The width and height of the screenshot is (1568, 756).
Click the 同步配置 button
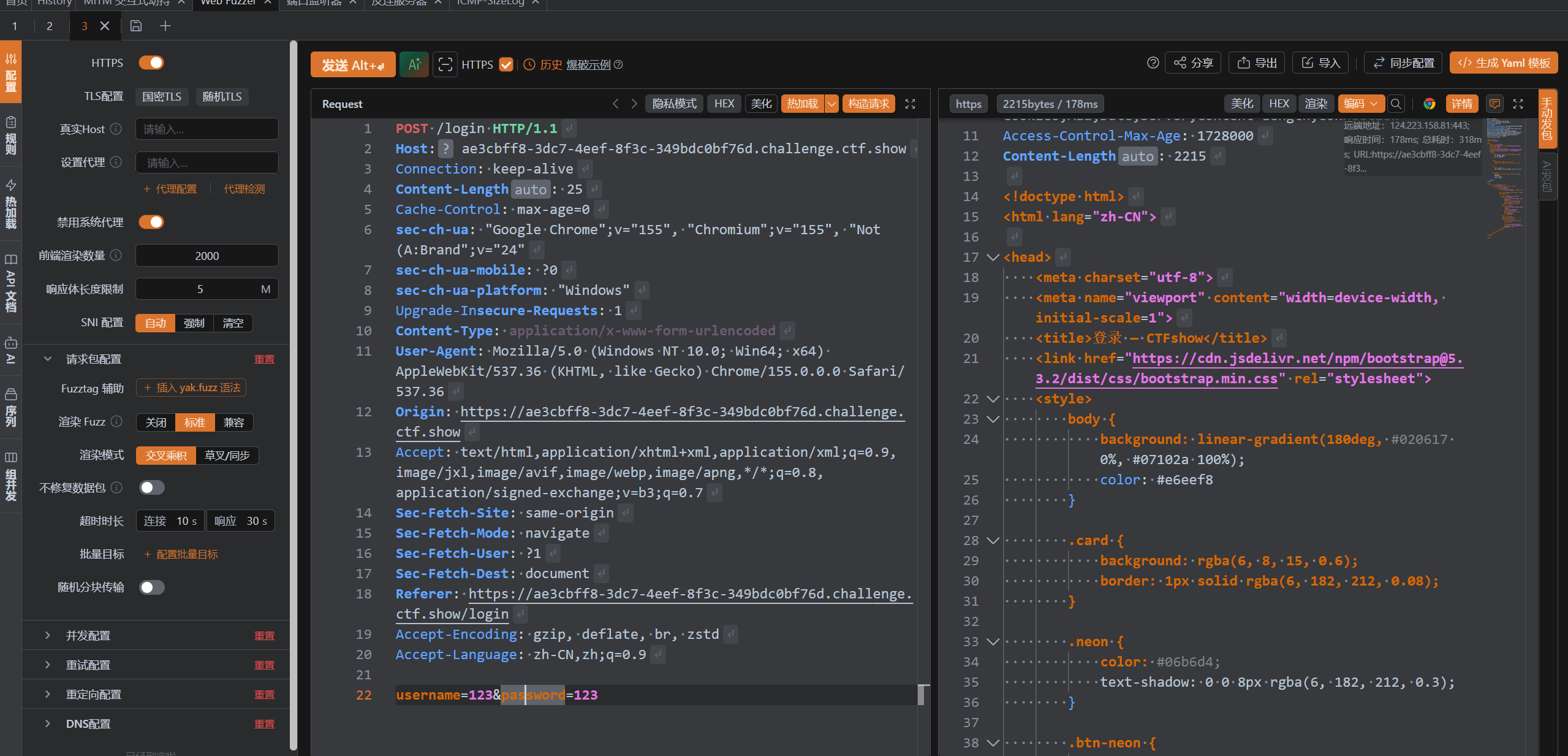[x=1403, y=63]
